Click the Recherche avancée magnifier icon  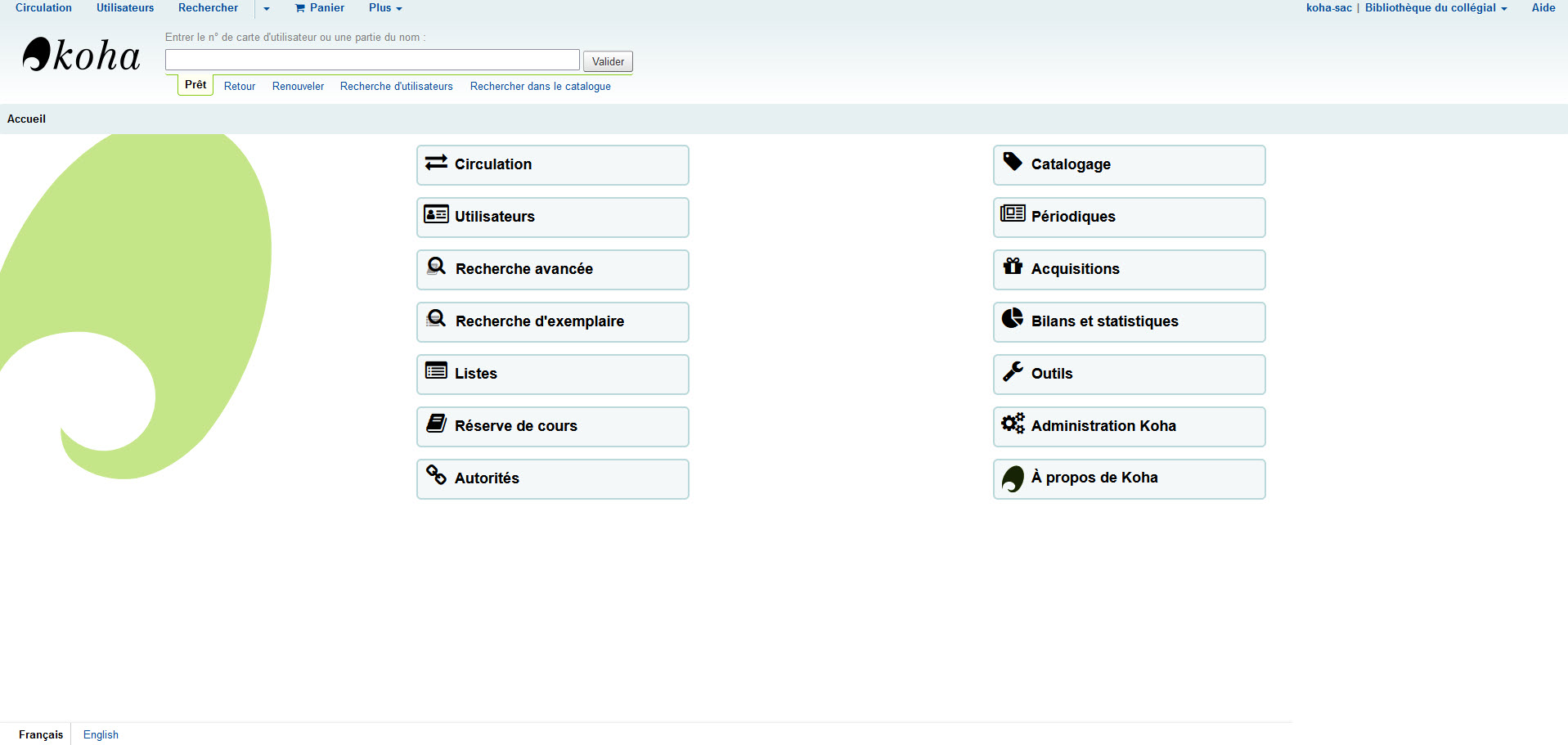(x=437, y=266)
